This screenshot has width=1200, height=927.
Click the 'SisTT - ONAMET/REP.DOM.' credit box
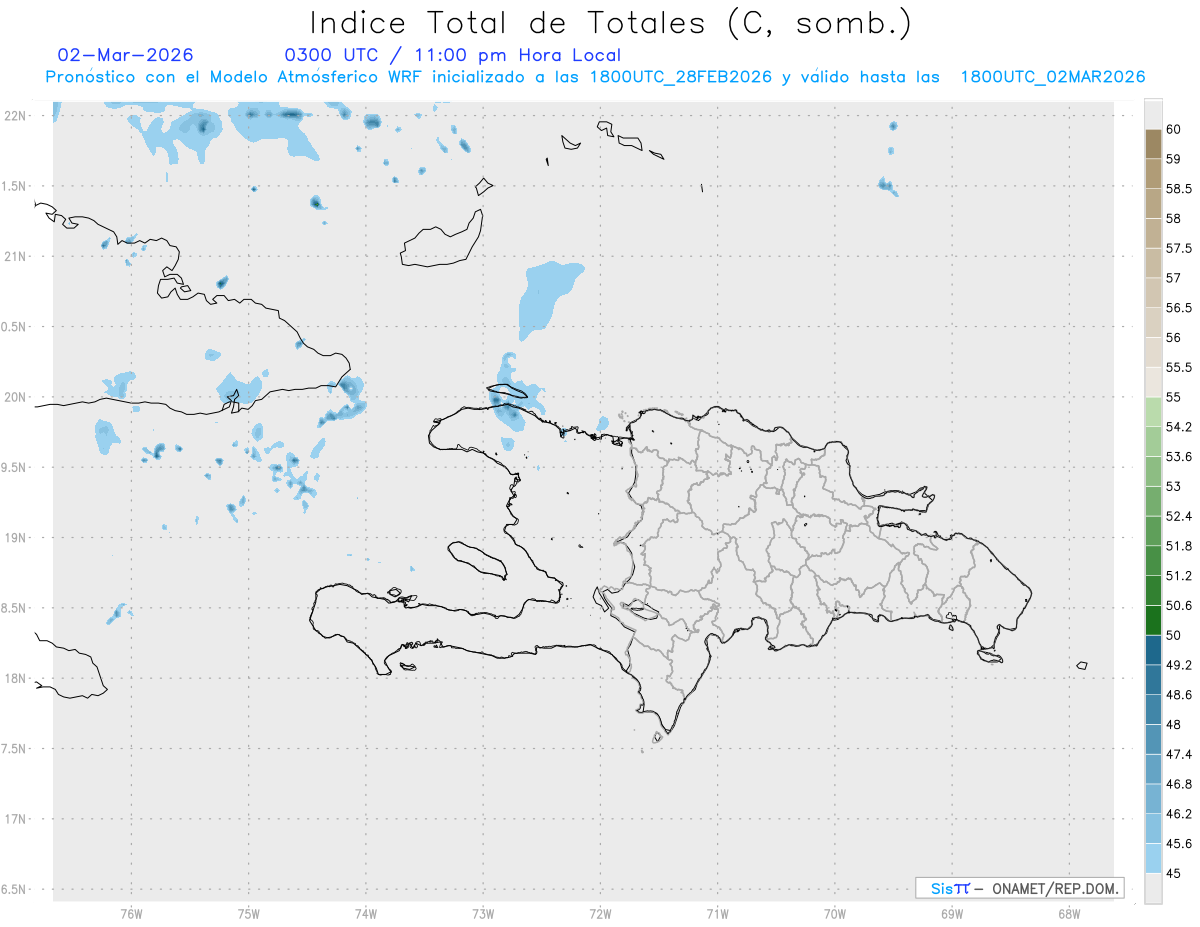(x=1019, y=888)
